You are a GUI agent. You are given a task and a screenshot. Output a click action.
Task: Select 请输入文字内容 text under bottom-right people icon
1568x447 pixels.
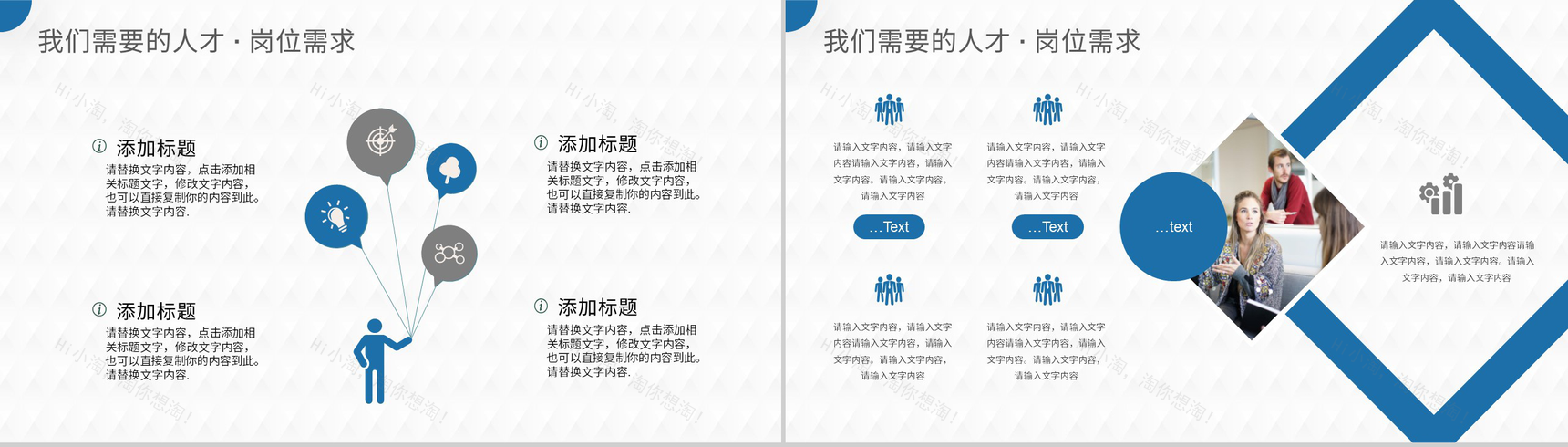1046,351
